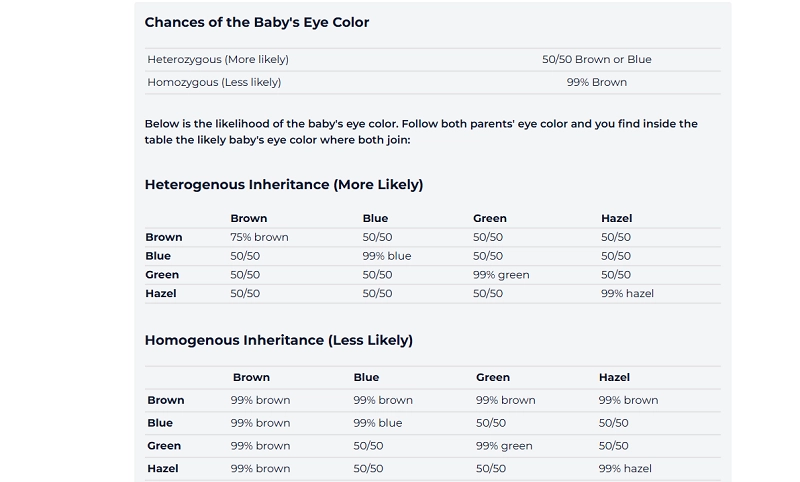Click "99% Brown" in the Homozygous row
The image size is (800, 482).
(596, 82)
